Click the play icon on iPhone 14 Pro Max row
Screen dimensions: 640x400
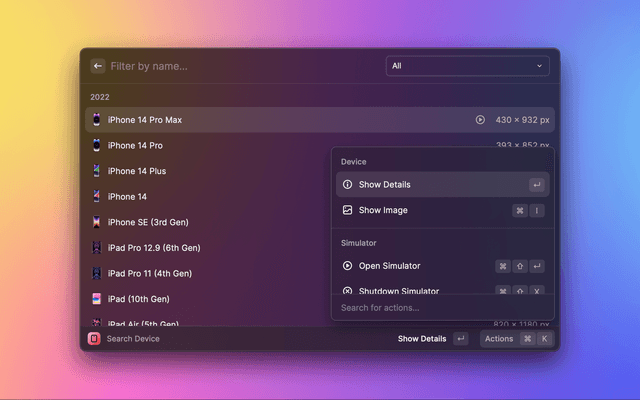click(480, 120)
